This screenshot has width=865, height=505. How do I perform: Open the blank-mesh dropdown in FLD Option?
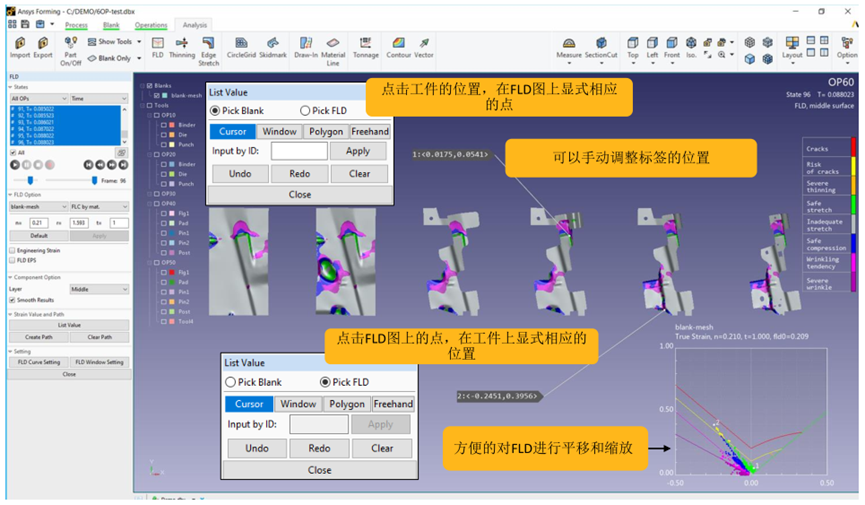pos(39,206)
